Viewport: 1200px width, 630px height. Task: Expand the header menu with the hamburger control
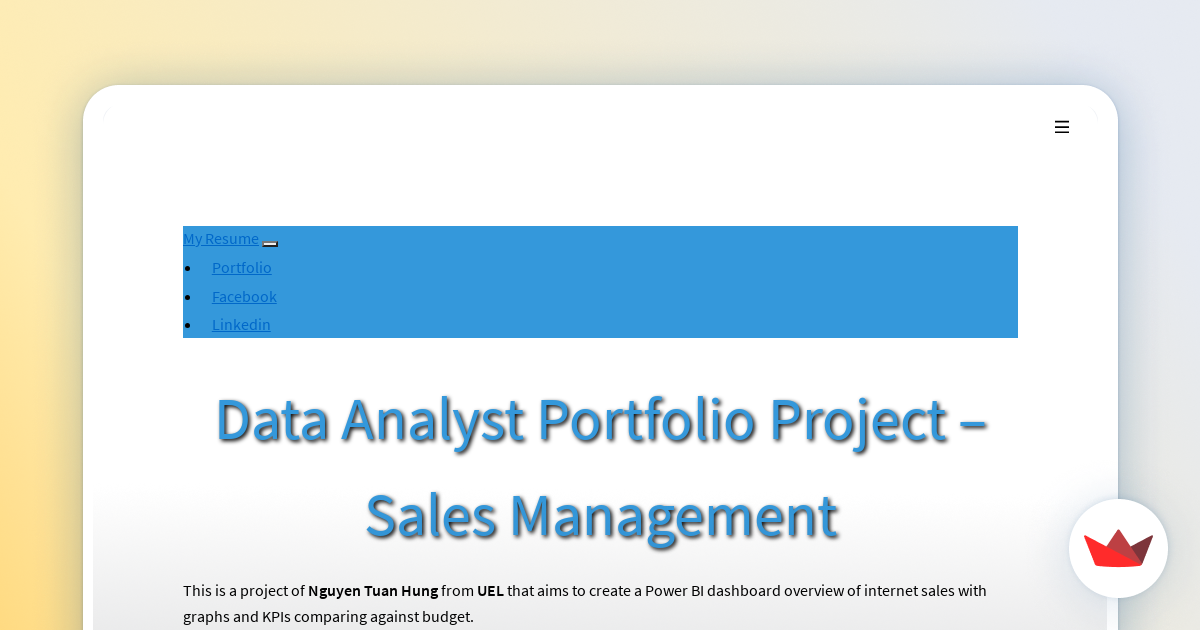pos(1062,127)
